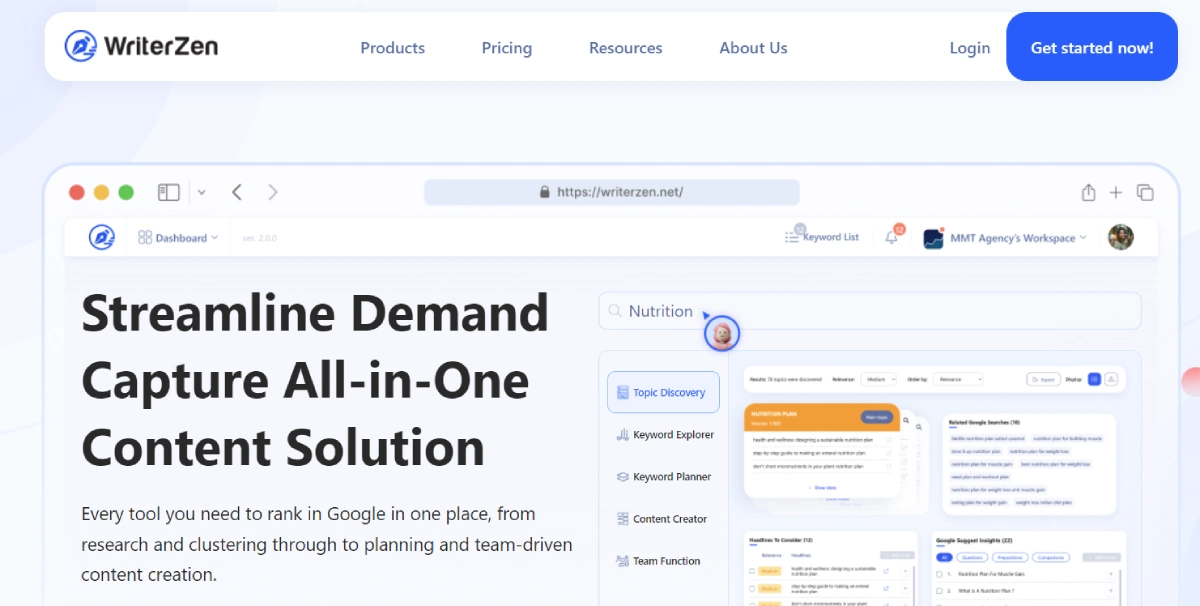This screenshot has height=606, width=1200.
Task: Click the browser sidebar toggle icon
Action: [x=168, y=192]
